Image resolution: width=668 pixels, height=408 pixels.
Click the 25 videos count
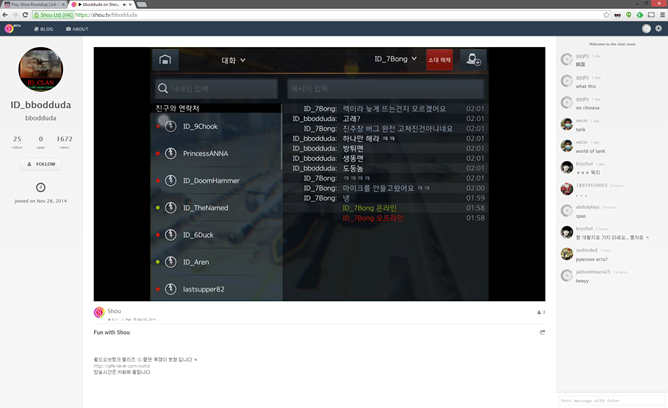[17, 142]
